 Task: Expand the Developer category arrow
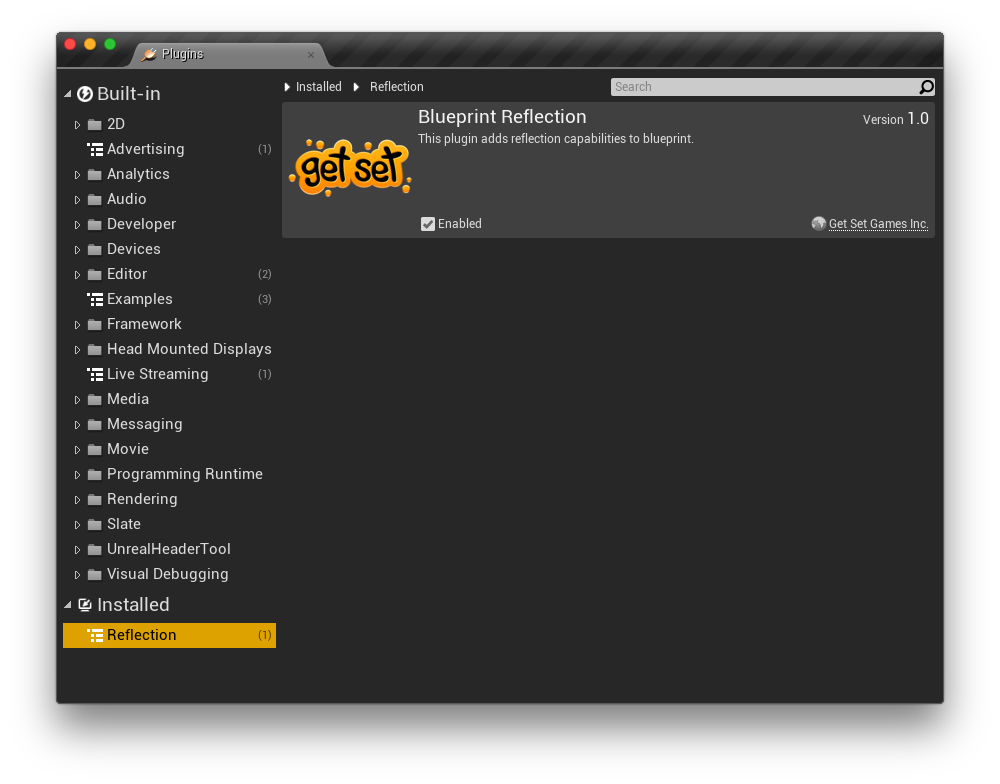(x=77, y=225)
